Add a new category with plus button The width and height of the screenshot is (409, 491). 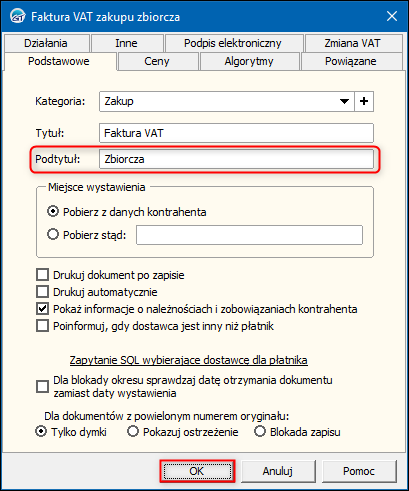click(x=364, y=101)
